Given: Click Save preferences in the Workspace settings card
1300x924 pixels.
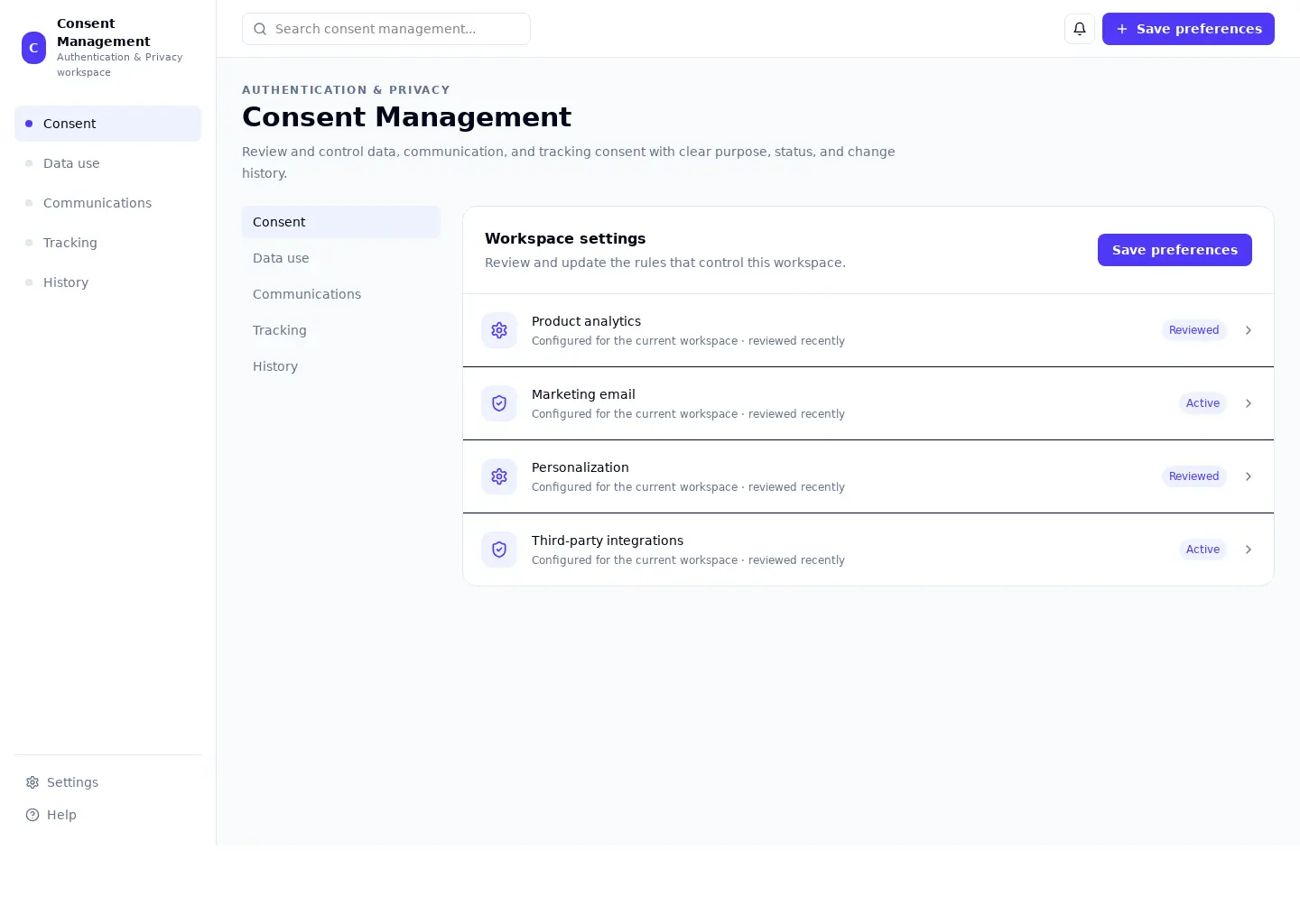Looking at the screenshot, I should 1175,250.
